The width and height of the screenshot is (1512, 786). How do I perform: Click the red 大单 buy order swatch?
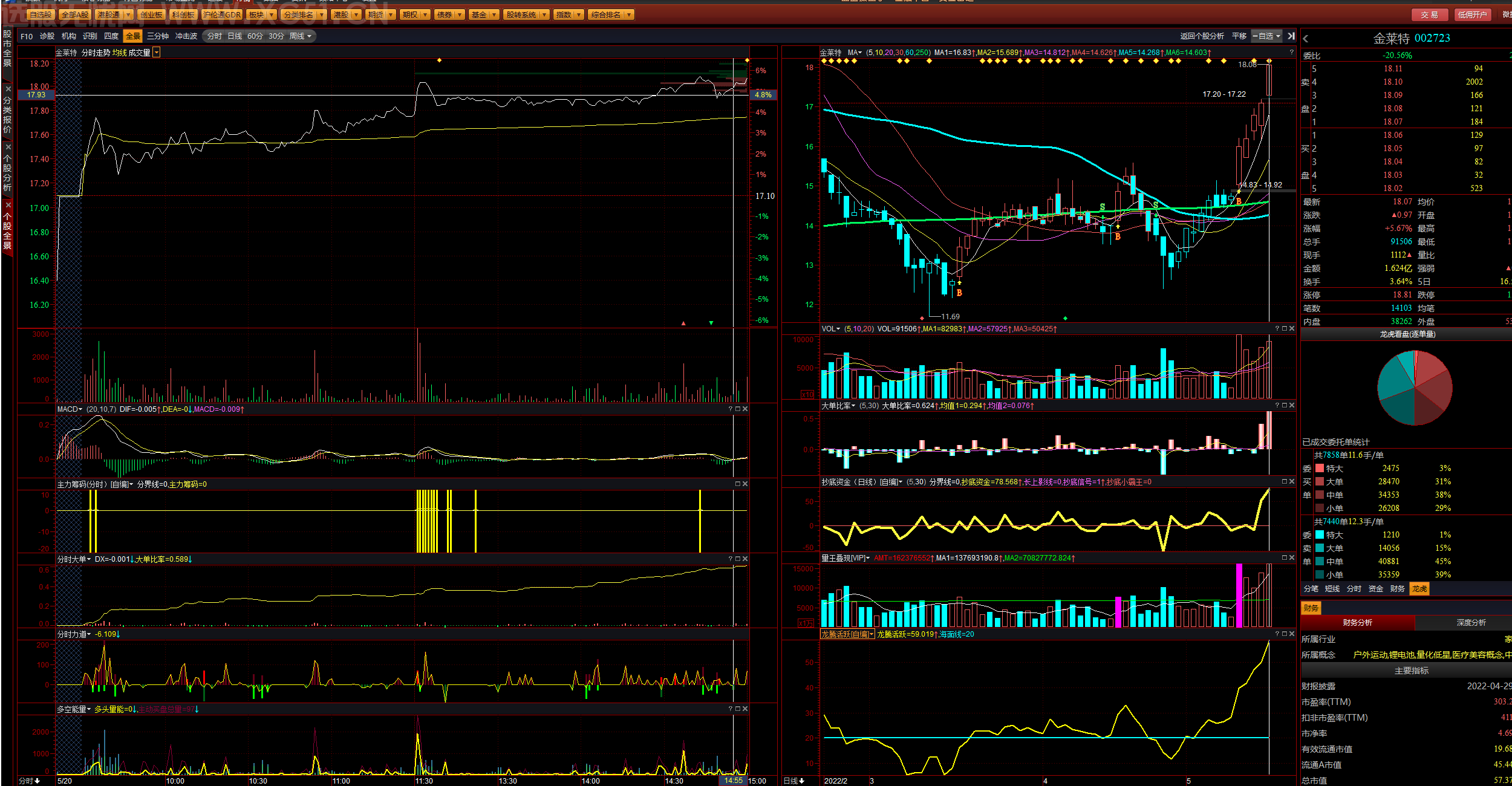(1320, 482)
